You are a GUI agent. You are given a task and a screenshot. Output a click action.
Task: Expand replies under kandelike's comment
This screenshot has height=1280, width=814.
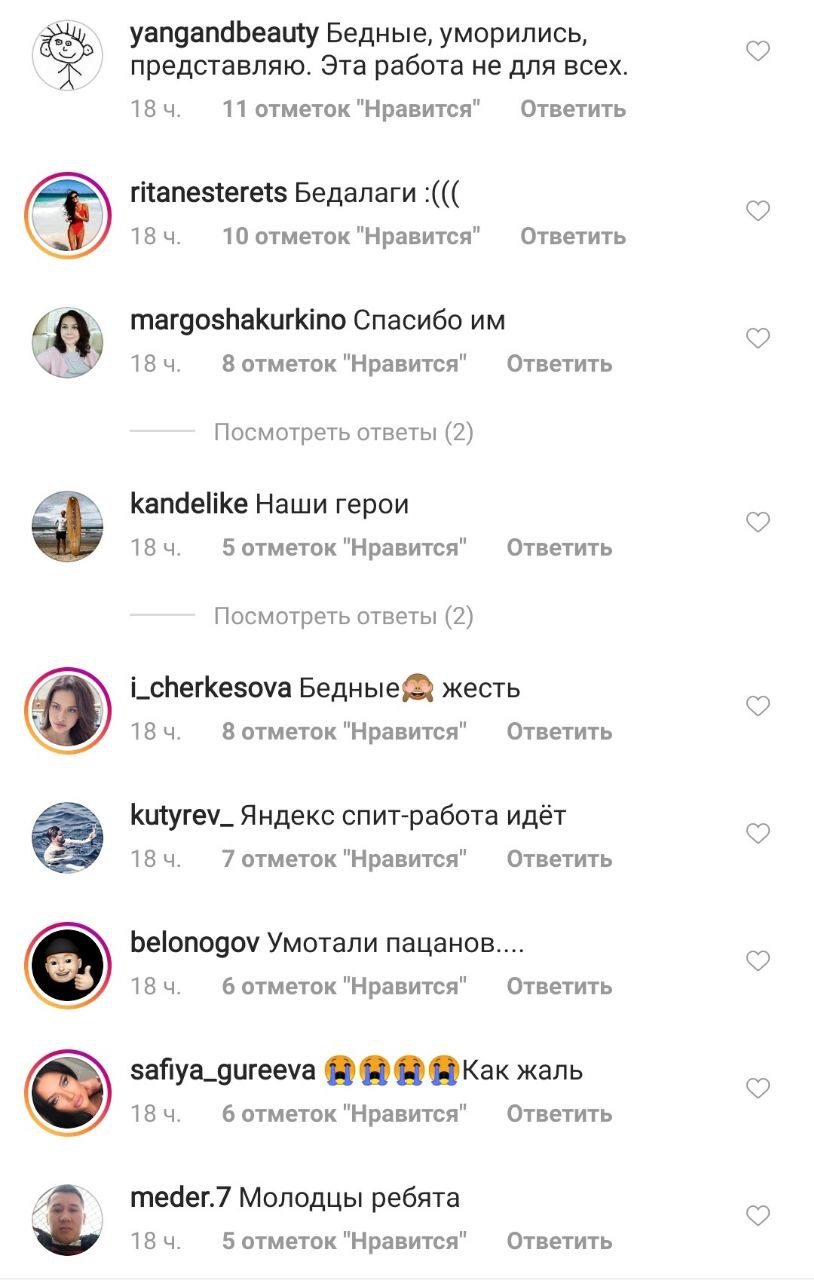343,616
